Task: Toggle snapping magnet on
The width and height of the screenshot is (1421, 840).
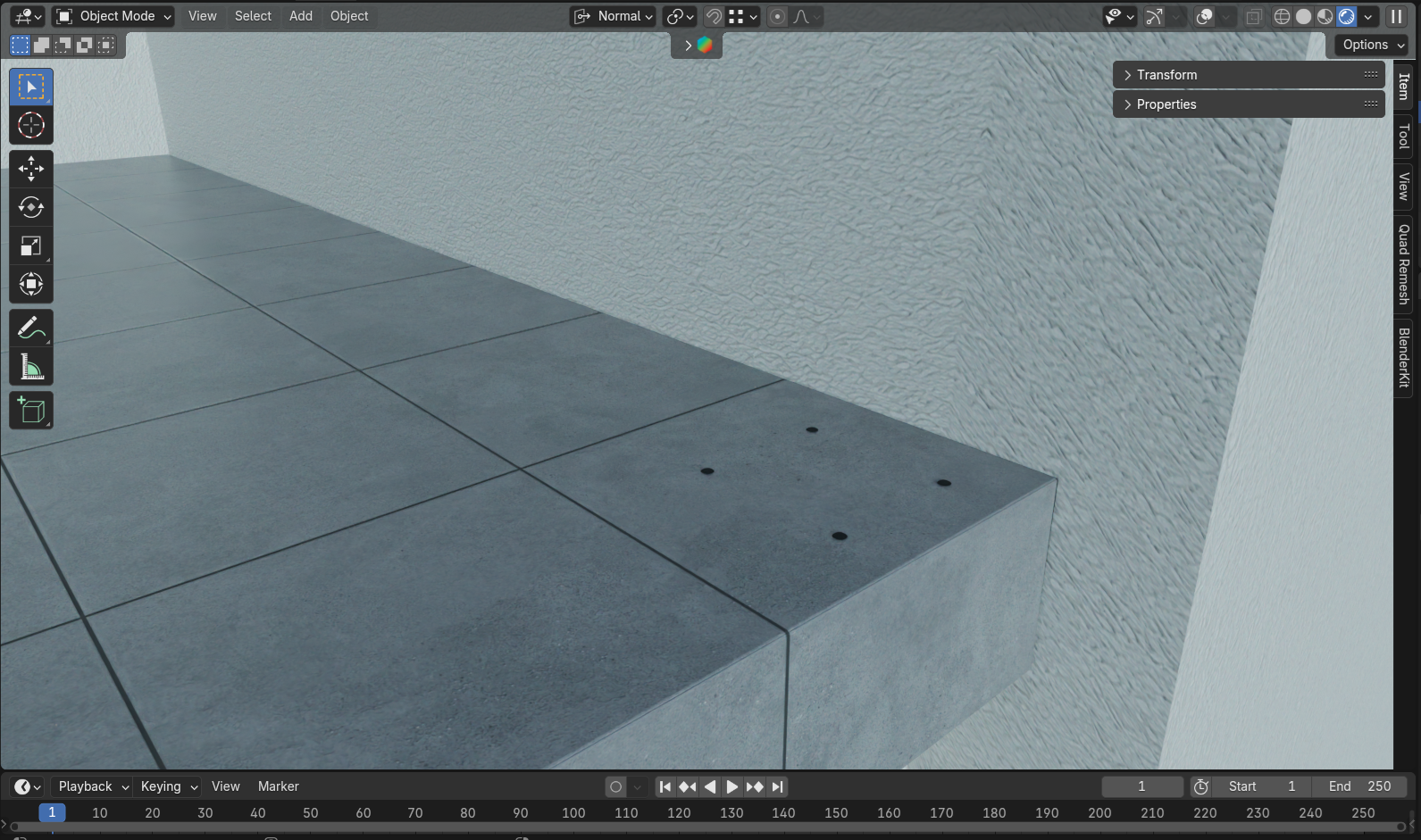Action: pyautogui.click(x=714, y=16)
